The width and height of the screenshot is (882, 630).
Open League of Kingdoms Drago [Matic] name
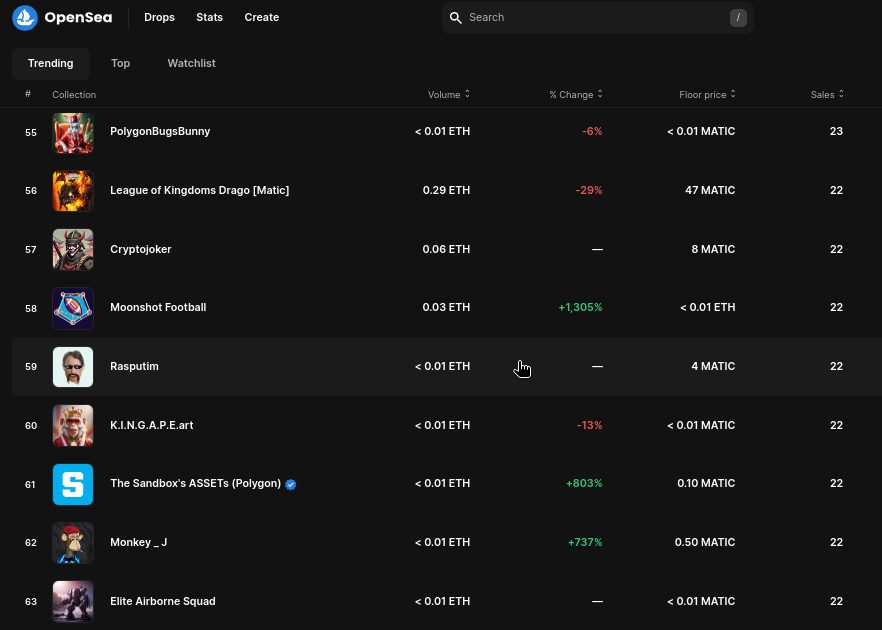[x=200, y=190]
